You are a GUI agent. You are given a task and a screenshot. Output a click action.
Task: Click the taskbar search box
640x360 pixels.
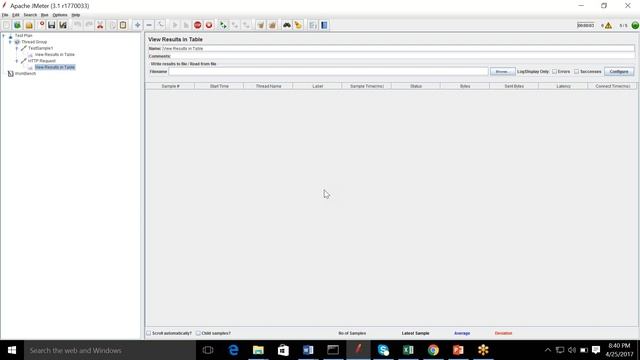coord(110,350)
